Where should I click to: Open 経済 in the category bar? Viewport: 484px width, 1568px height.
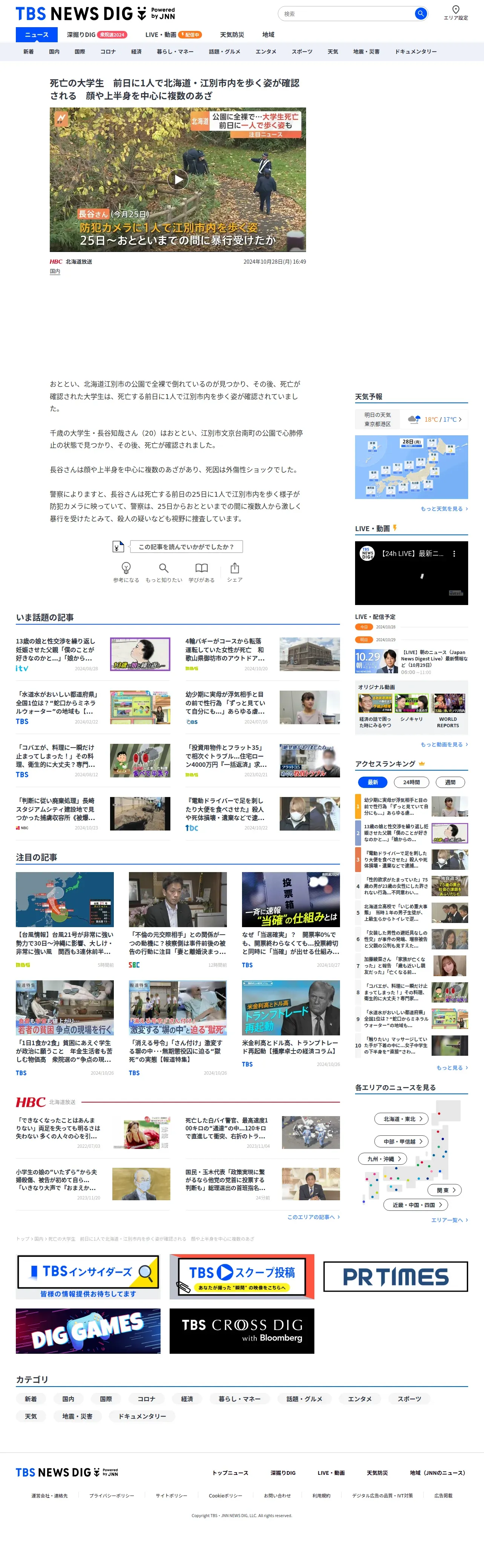point(136,52)
